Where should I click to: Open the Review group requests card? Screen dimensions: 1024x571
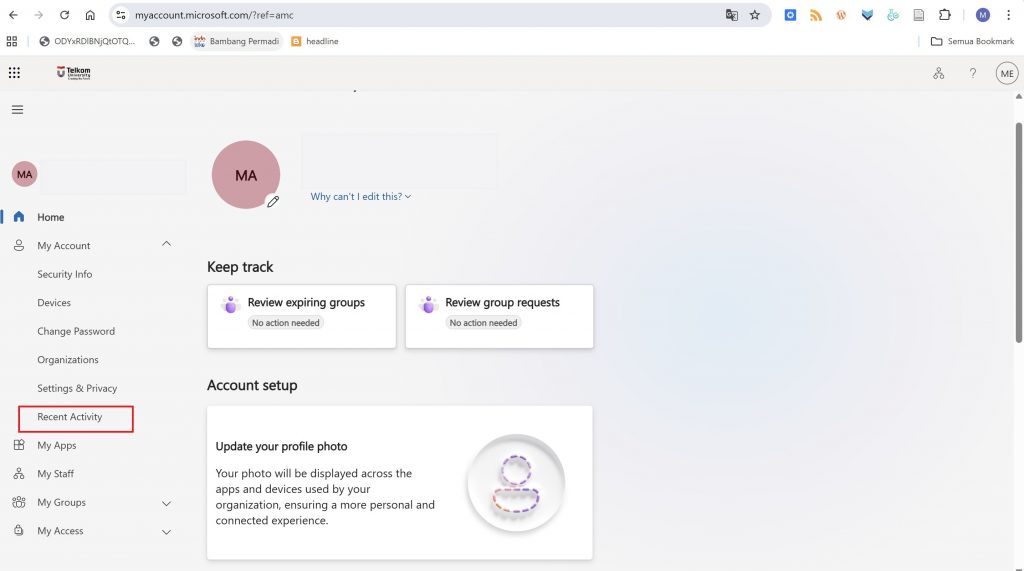click(x=499, y=316)
